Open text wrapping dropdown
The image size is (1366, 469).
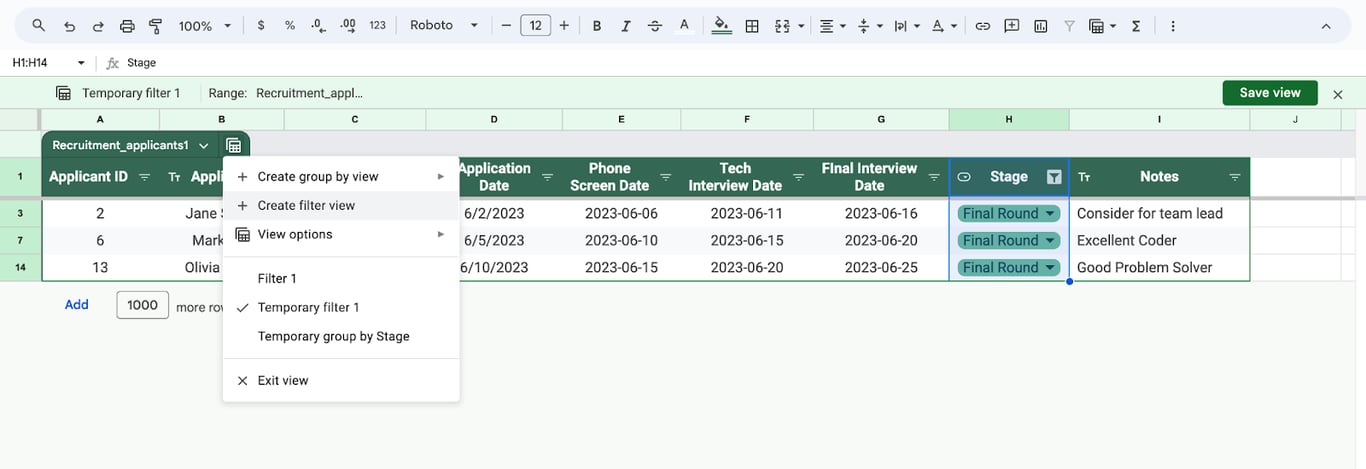point(905,26)
